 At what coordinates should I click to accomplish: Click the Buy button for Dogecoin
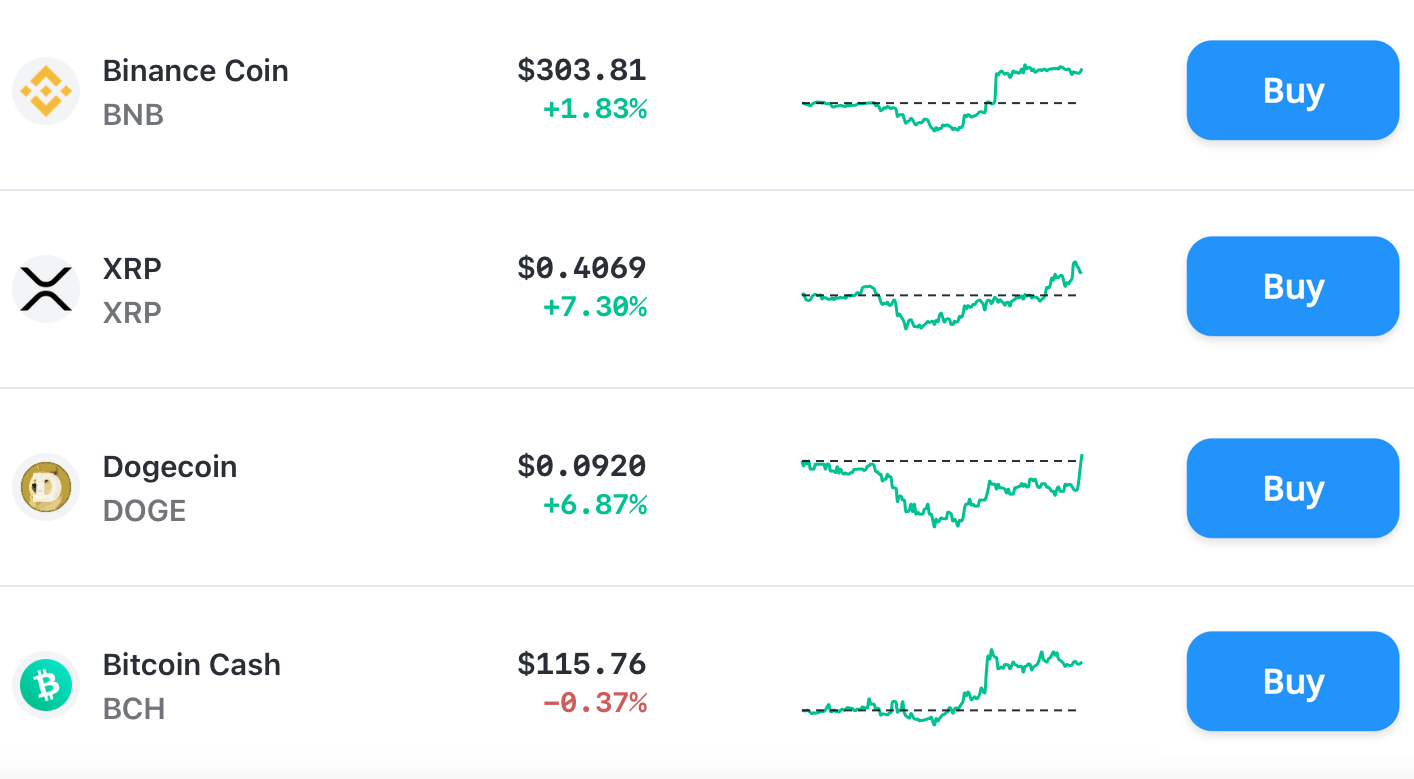click(x=1292, y=488)
